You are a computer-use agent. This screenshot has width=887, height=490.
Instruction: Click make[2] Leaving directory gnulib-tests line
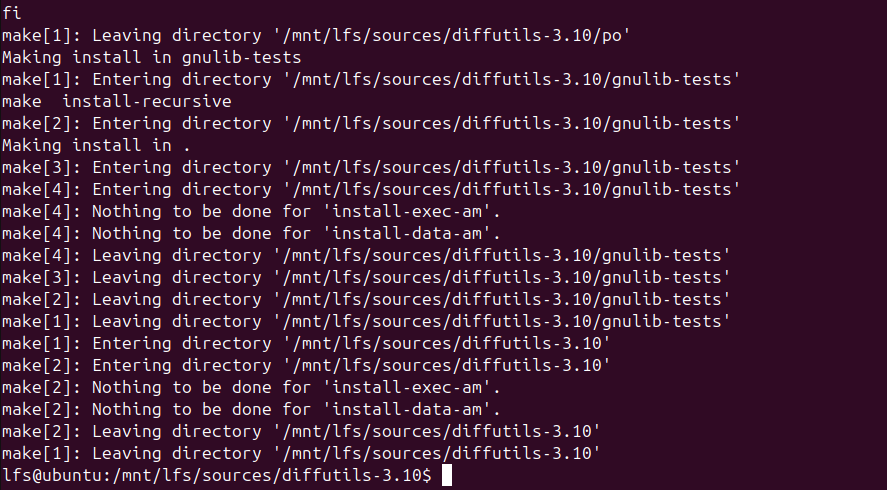(x=365, y=299)
